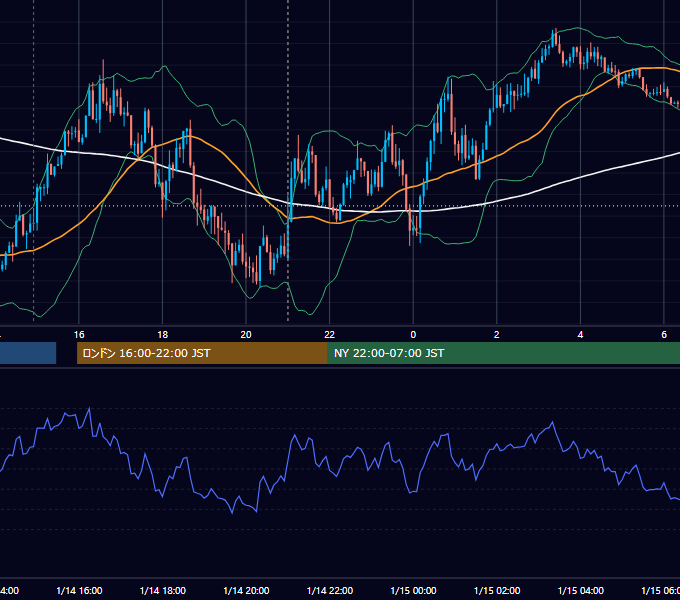Click the blue session bar before ロンドン
This screenshot has width=680, height=600.
point(28,353)
